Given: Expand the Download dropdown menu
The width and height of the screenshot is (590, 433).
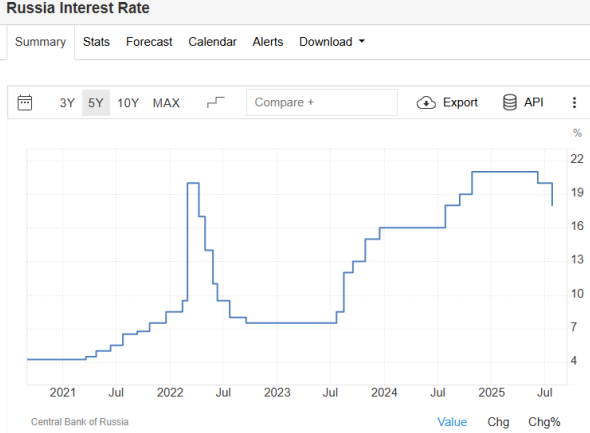Looking at the screenshot, I should tap(332, 42).
